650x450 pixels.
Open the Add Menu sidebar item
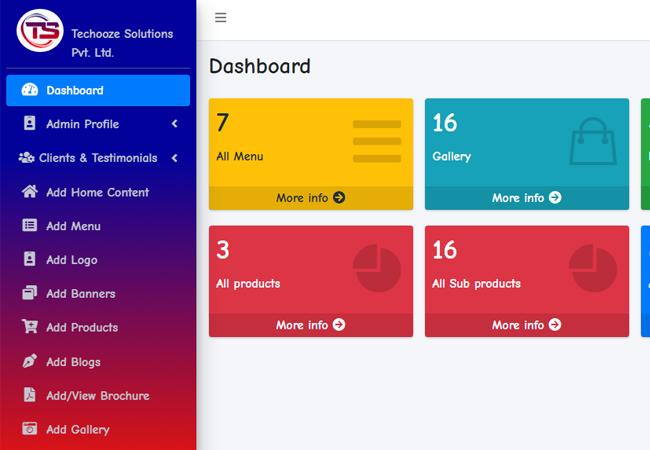(73, 226)
